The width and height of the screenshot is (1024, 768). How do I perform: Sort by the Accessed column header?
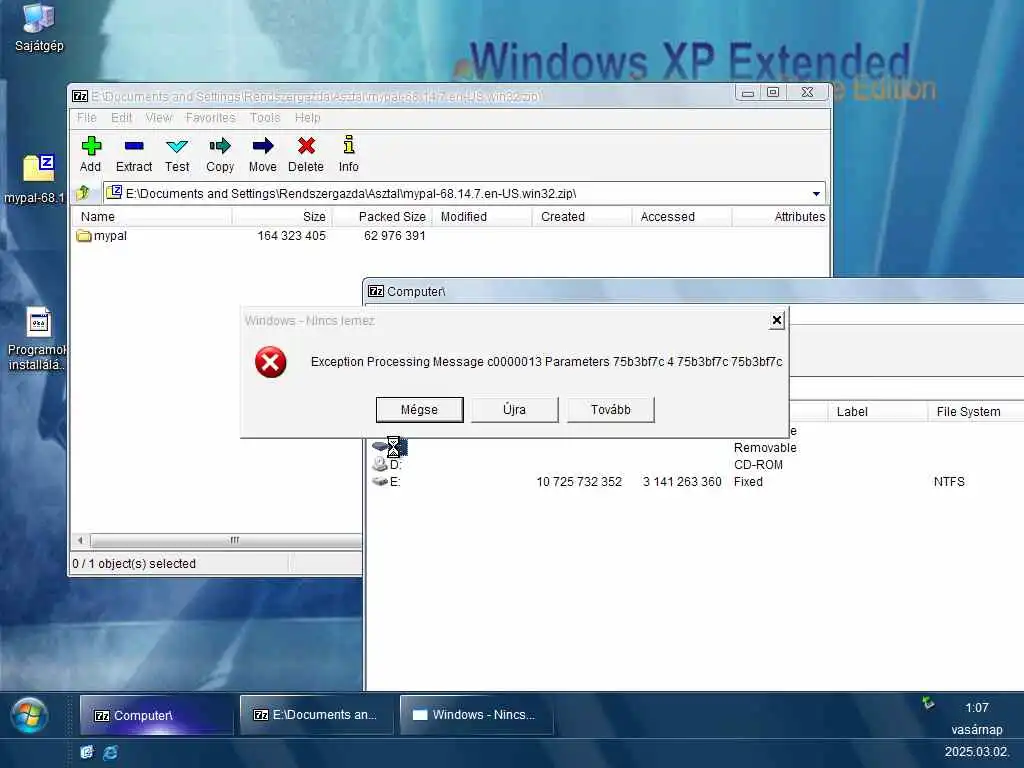(682, 217)
